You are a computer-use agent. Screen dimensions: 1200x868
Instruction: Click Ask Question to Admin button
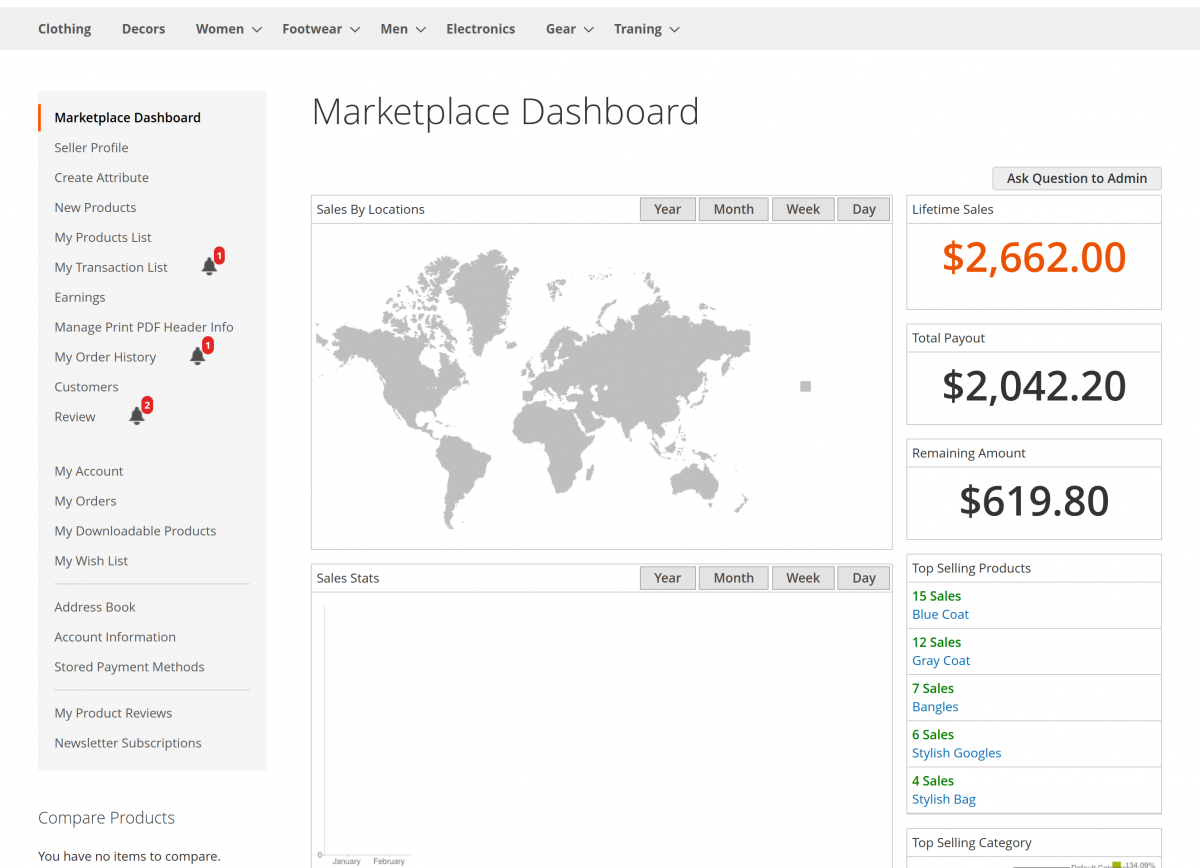pyautogui.click(x=1077, y=178)
